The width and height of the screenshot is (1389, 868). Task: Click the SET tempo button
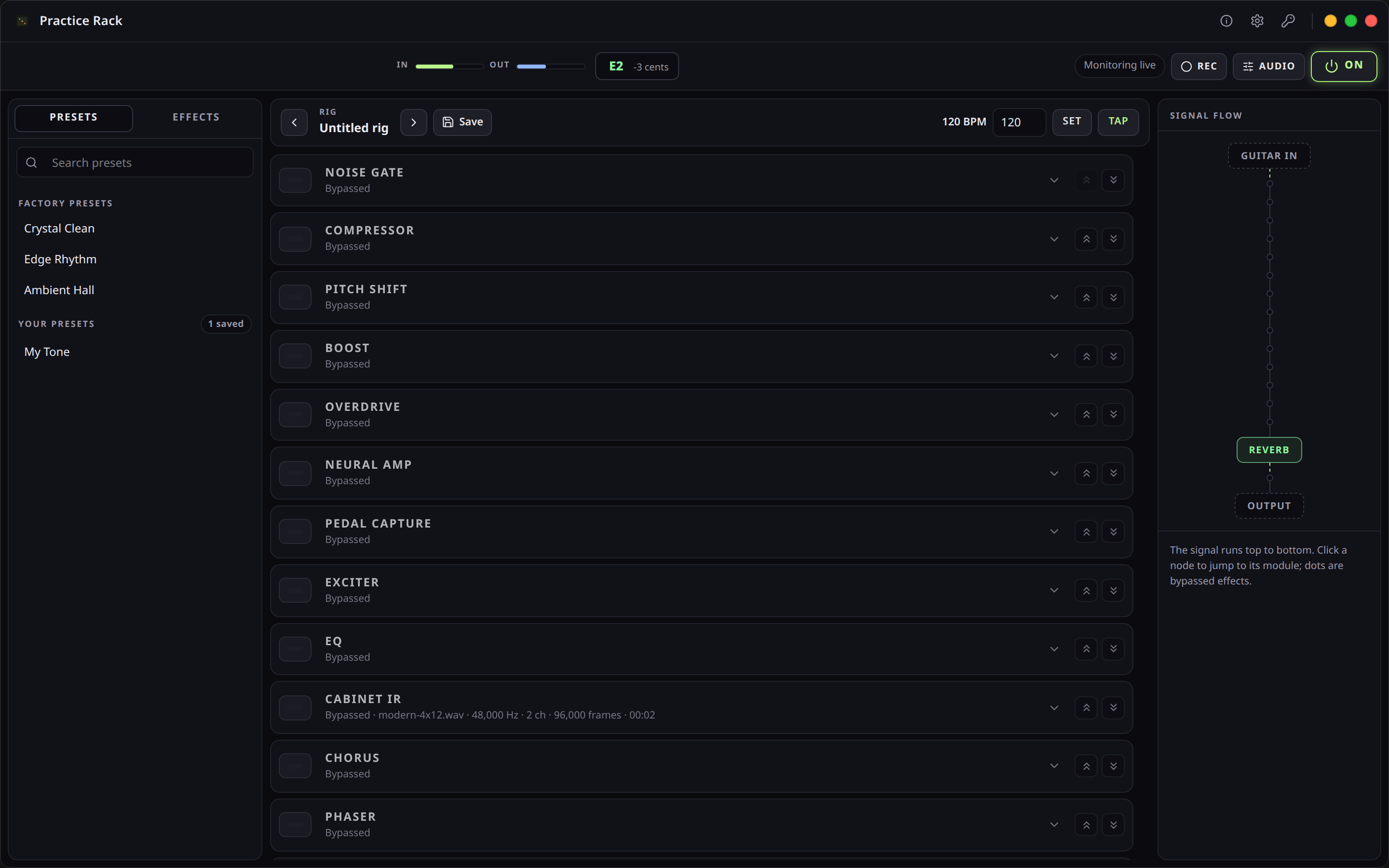click(x=1072, y=122)
